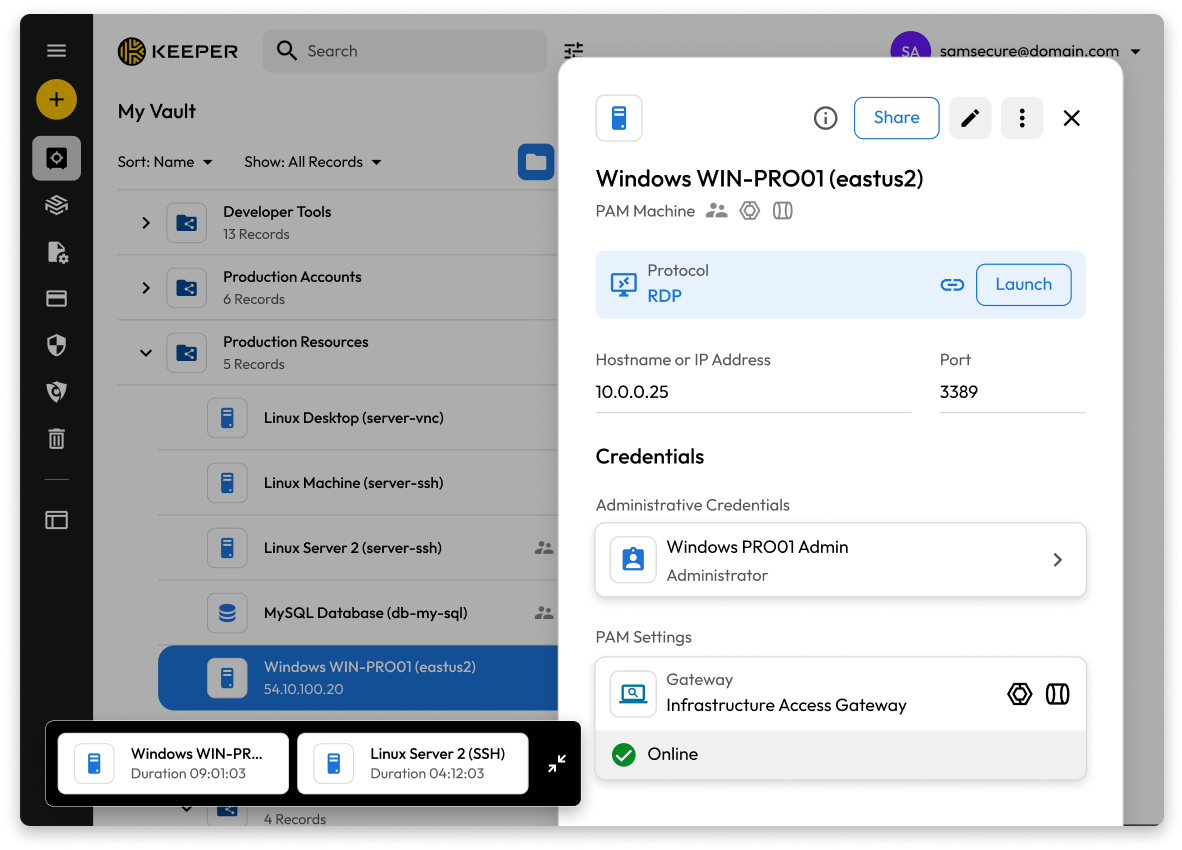Switch to Linux Server 2 (SSH) session
1182x850 pixels.
(413, 764)
